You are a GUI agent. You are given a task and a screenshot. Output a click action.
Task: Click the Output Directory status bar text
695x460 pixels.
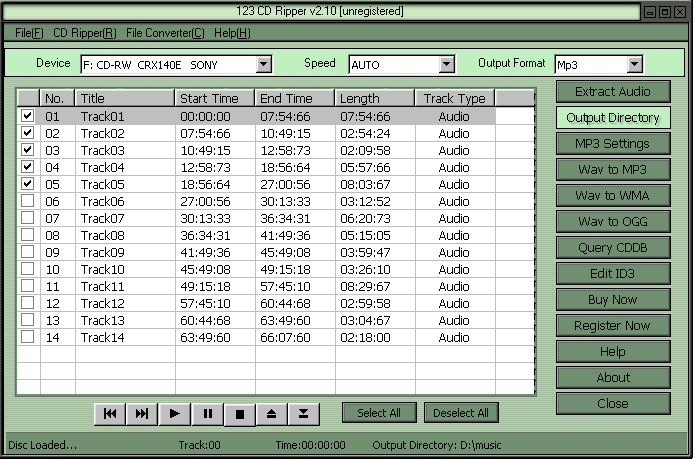437,445
